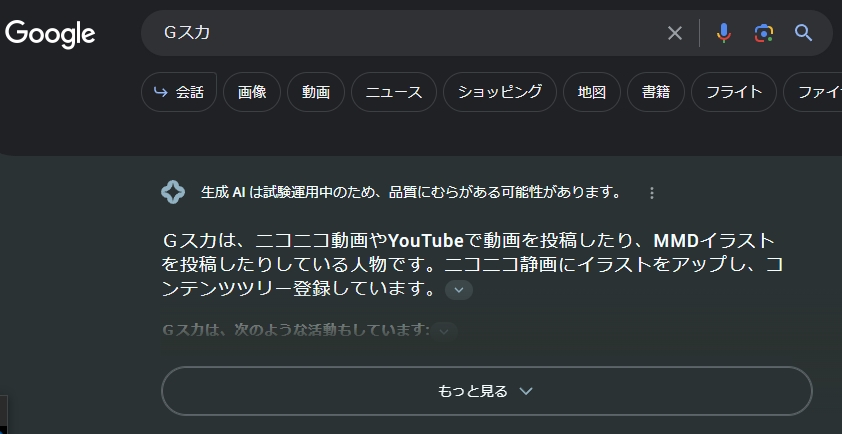The width and height of the screenshot is (842, 434).
Task: Click the Gスカは、次のような活動 text
Action: tap(295, 330)
